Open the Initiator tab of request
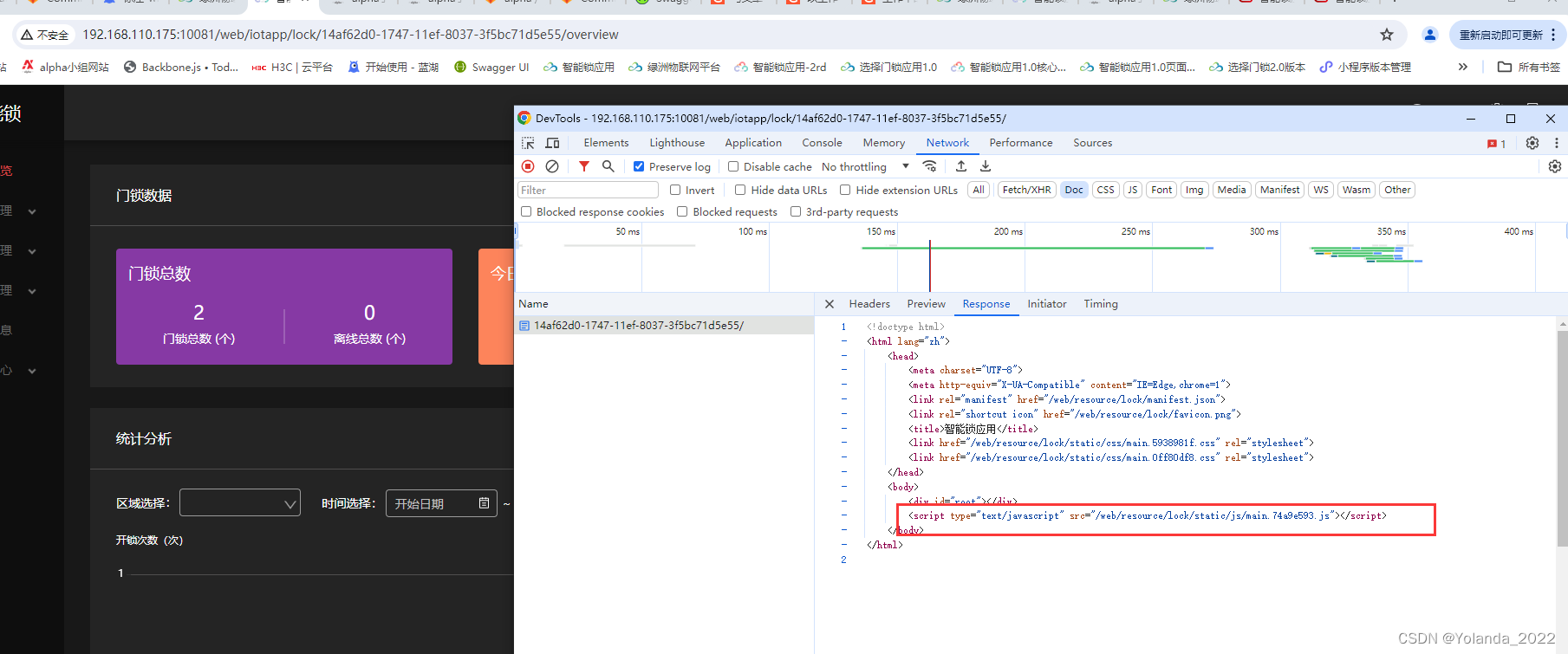This screenshot has width=1568, height=654. (1046, 304)
